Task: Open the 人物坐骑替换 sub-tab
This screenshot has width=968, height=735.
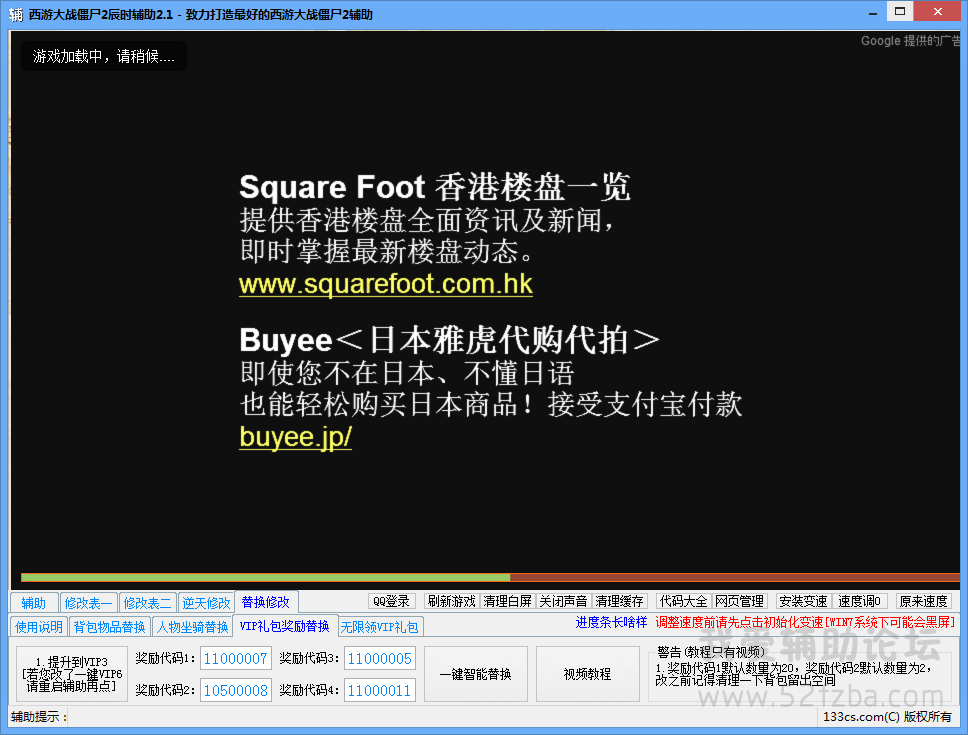Action: pyautogui.click(x=192, y=627)
